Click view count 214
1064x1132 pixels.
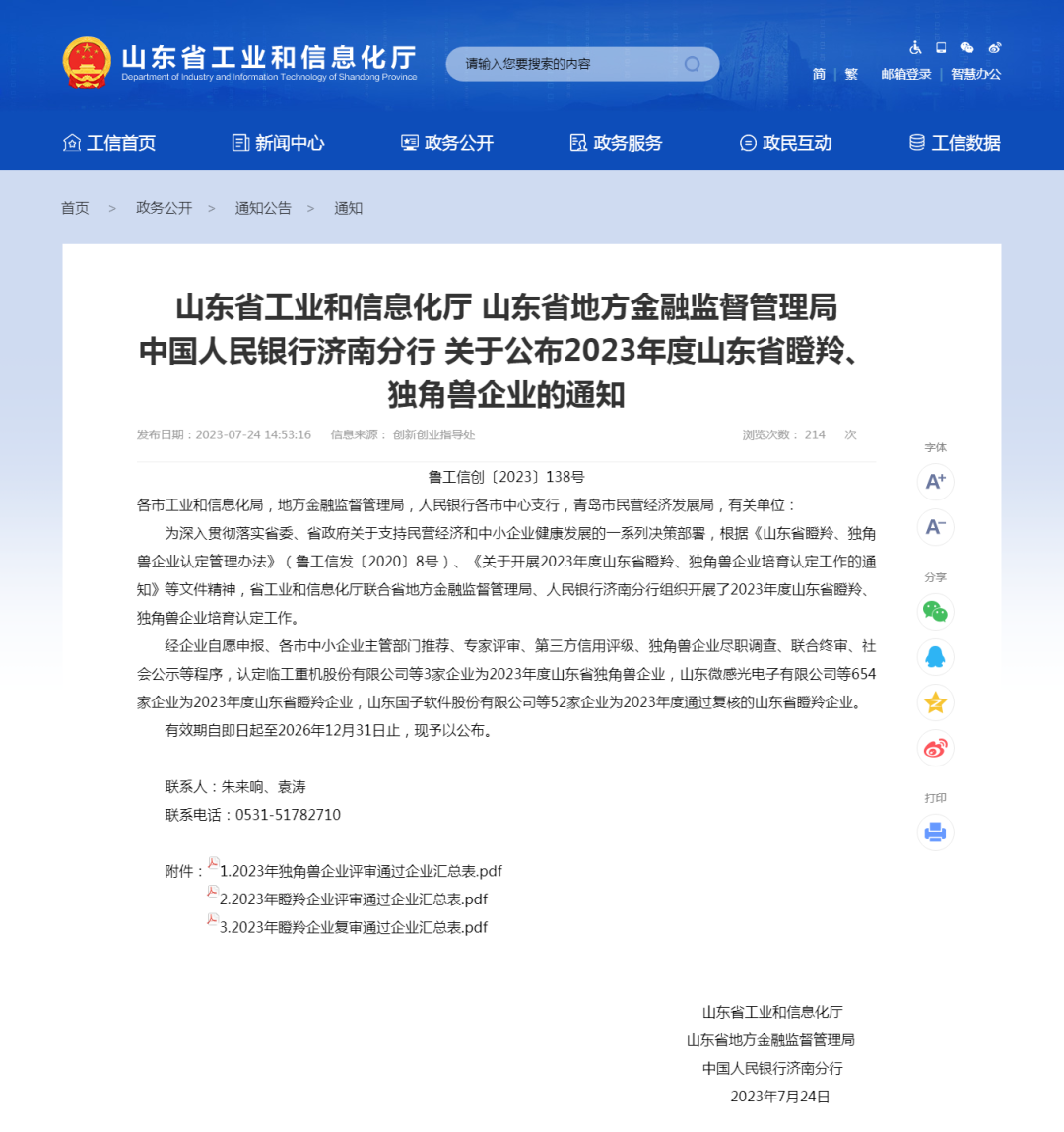coord(815,434)
